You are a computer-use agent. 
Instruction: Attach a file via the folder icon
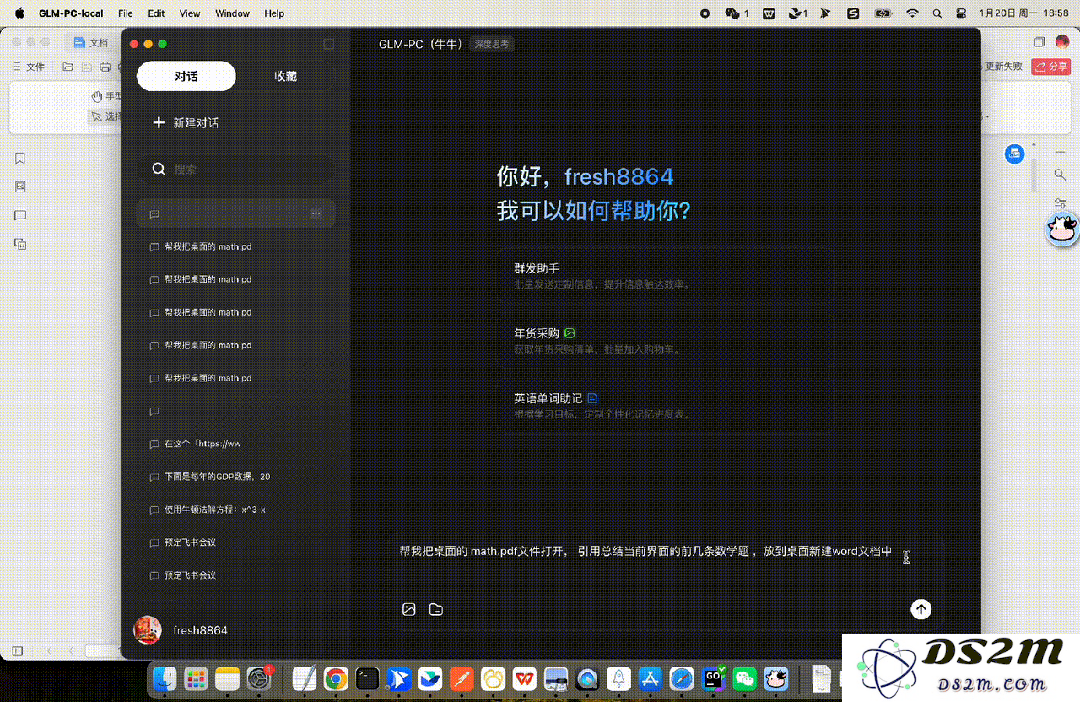coord(436,609)
